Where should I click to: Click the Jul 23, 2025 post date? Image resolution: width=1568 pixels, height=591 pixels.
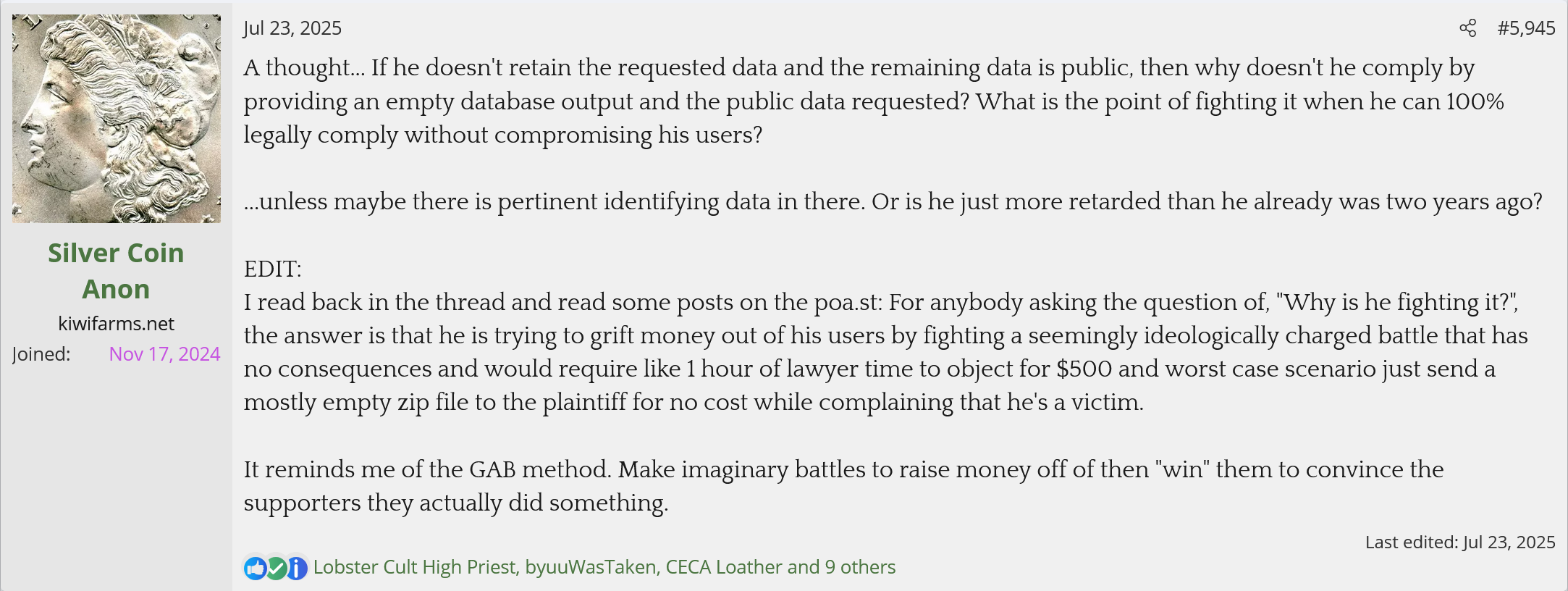[292, 28]
